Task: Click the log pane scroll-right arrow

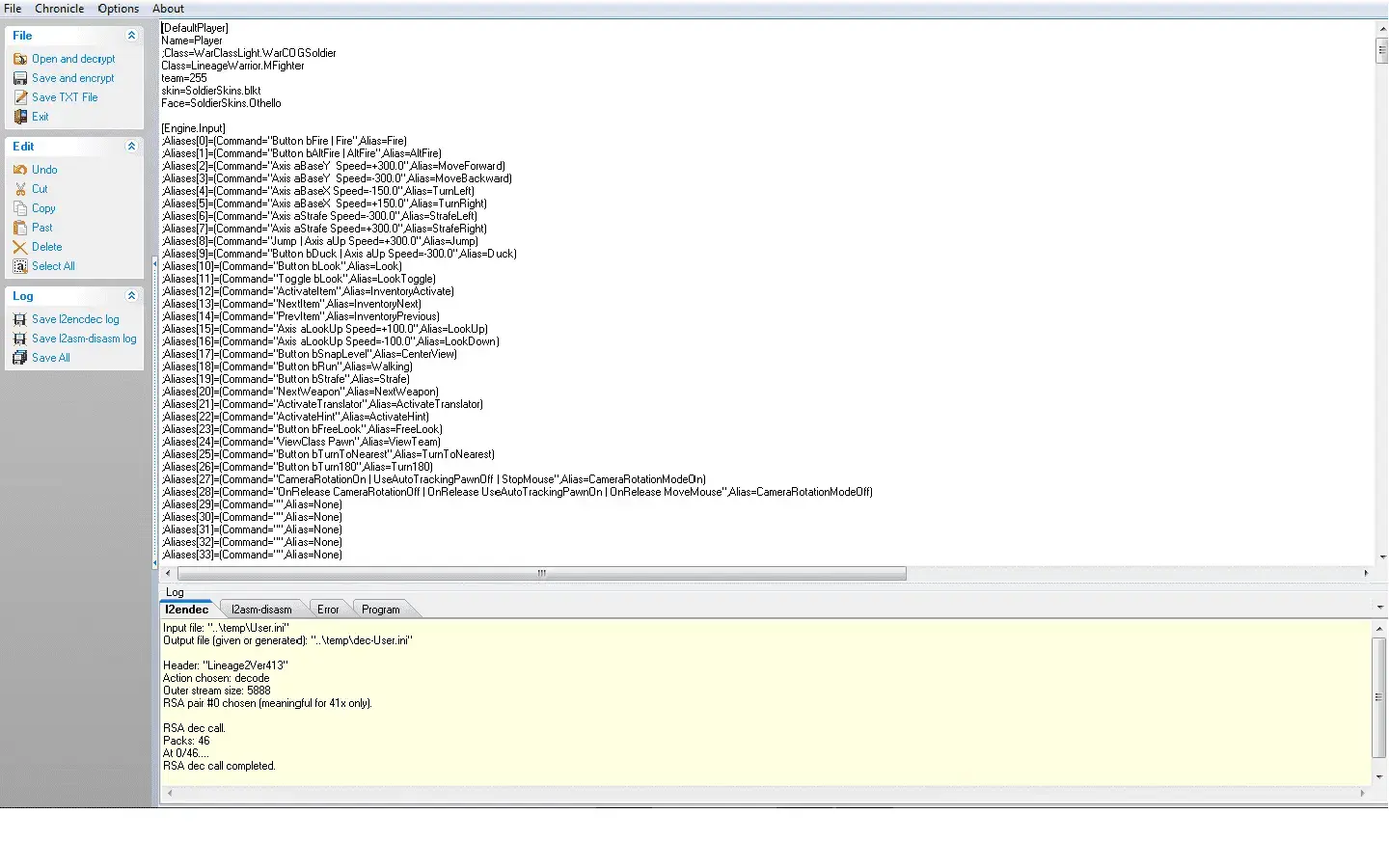Action: (1362, 793)
